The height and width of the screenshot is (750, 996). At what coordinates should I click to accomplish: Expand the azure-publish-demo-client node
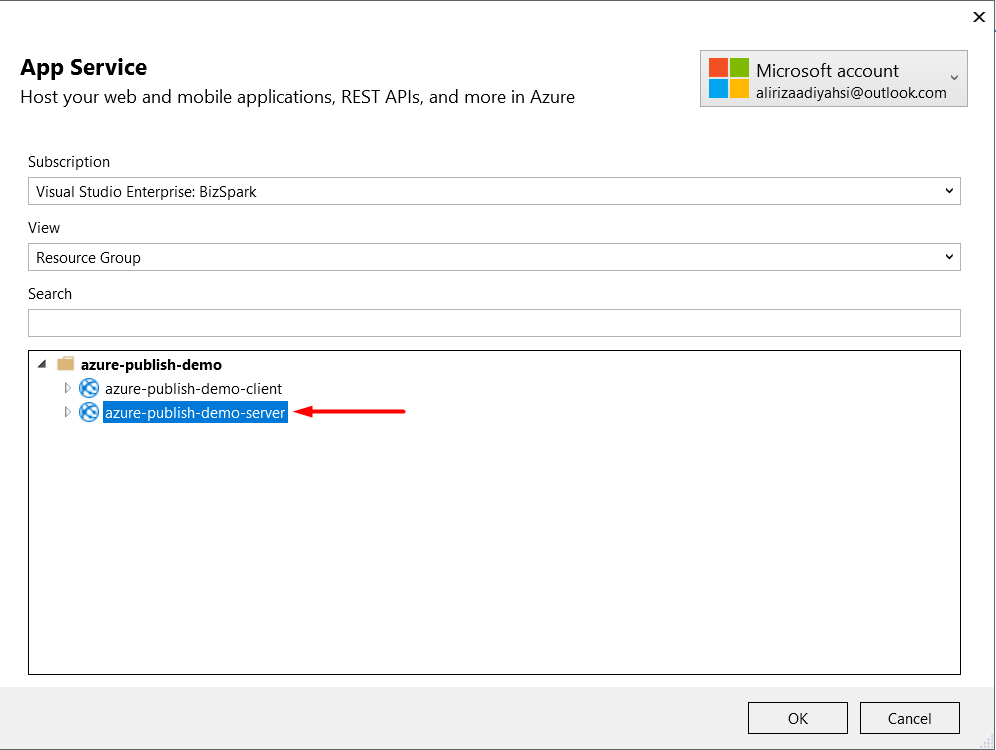pos(67,387)
